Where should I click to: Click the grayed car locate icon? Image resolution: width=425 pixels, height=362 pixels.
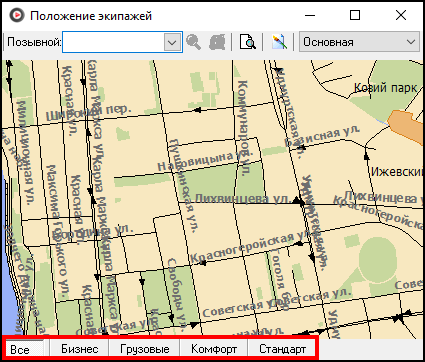pyautogui.click(x=217, y=42)
